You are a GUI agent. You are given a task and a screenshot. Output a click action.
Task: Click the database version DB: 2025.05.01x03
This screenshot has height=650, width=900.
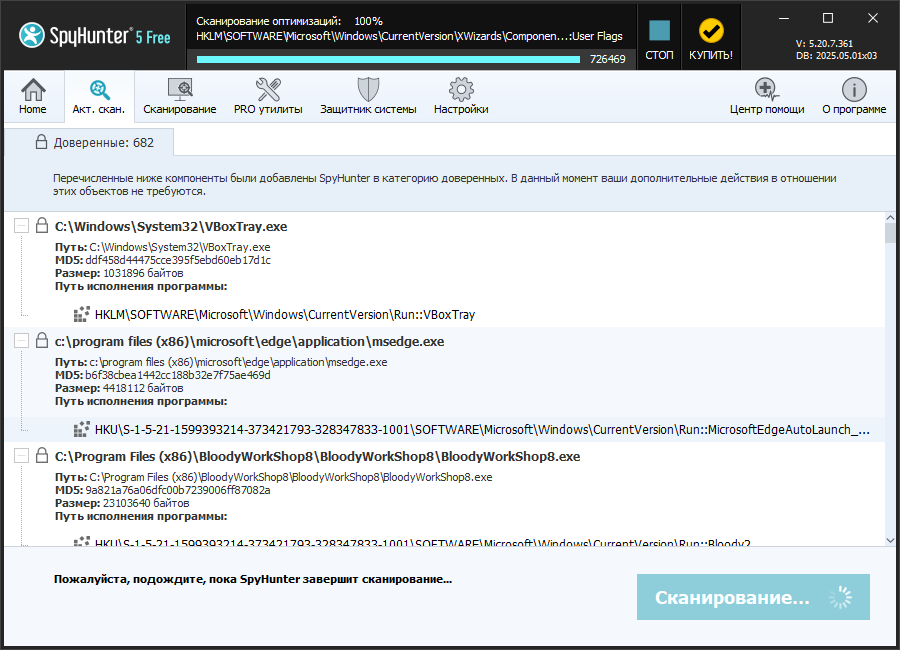tap(836, 56)
